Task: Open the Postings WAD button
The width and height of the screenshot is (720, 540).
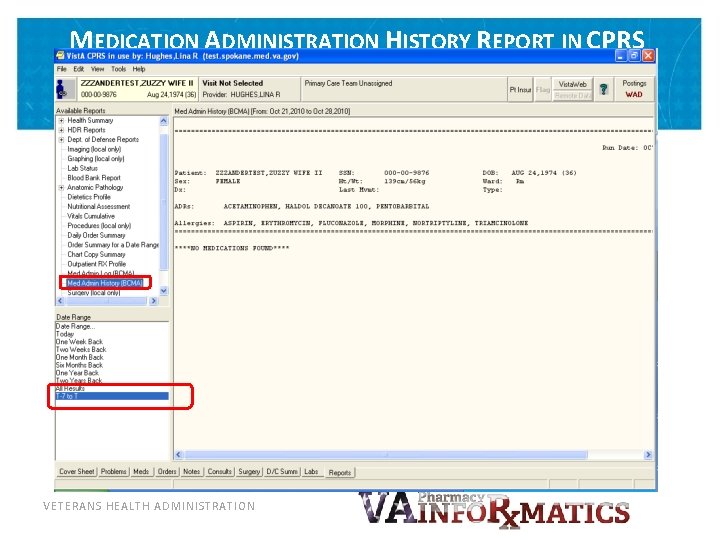Action: (634, 89)
